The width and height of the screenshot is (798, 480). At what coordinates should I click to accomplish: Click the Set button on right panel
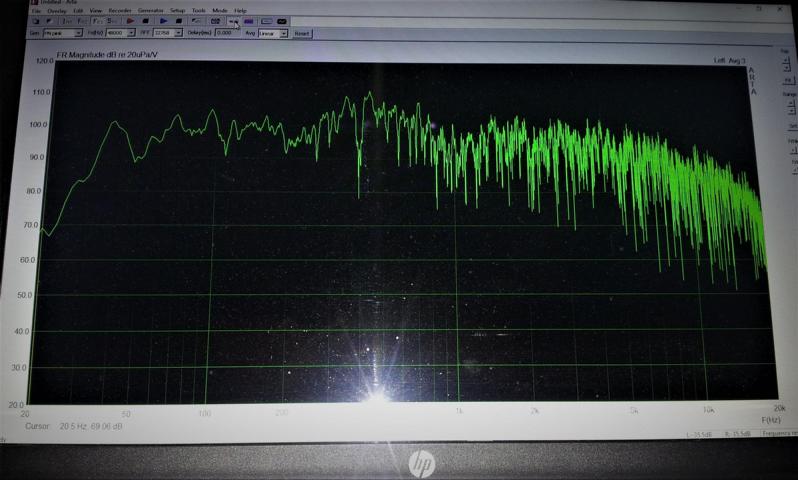coord(792,126)
